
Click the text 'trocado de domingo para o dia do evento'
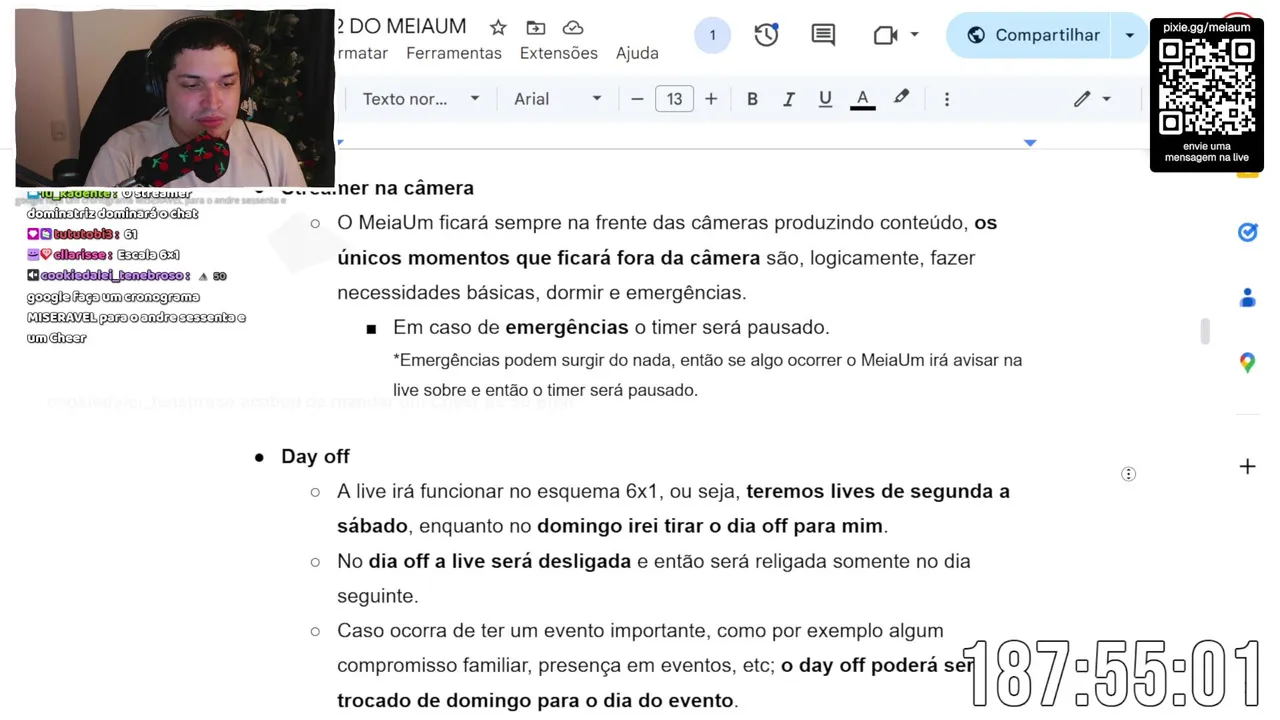point(536,700)
